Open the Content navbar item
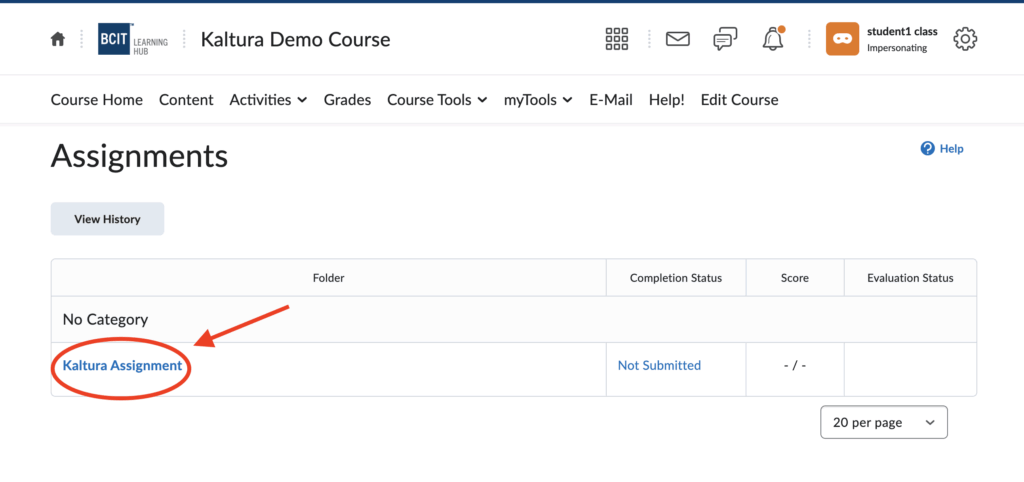 coord(186,100)
